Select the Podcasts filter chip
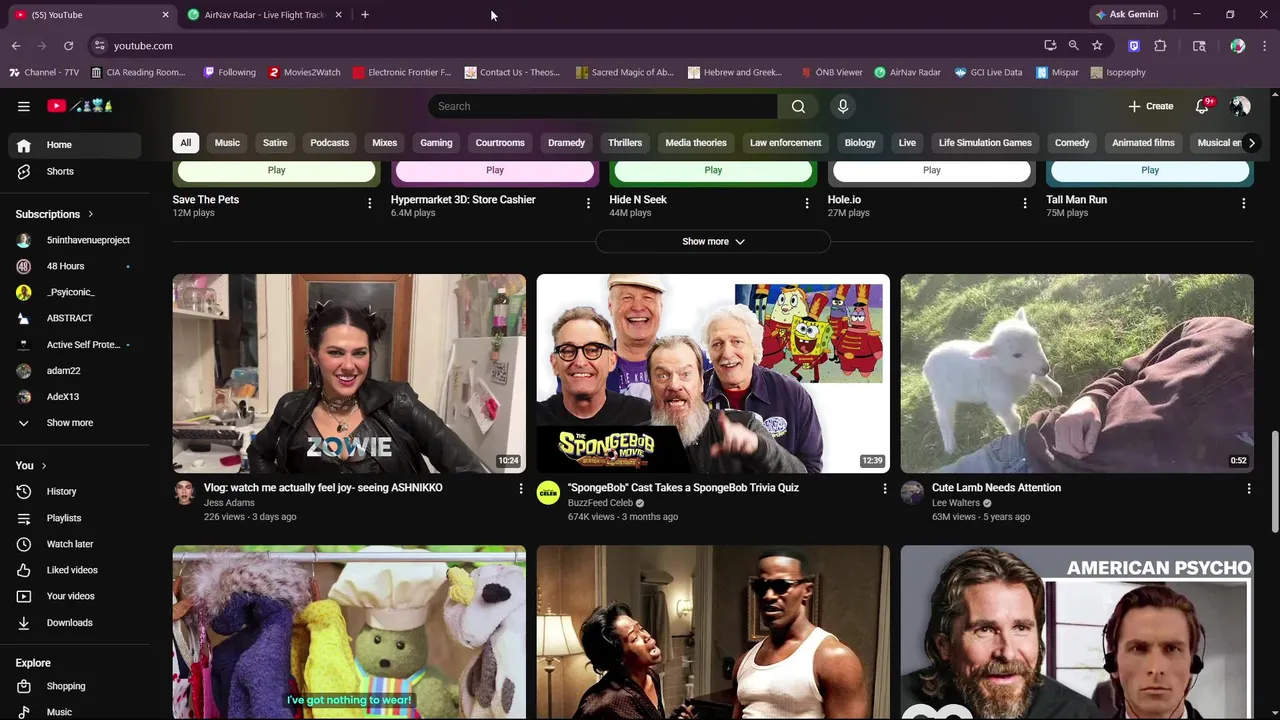The width and height of the screenshot is (1280, 720). pyautogui.click(x=330, y=143)
